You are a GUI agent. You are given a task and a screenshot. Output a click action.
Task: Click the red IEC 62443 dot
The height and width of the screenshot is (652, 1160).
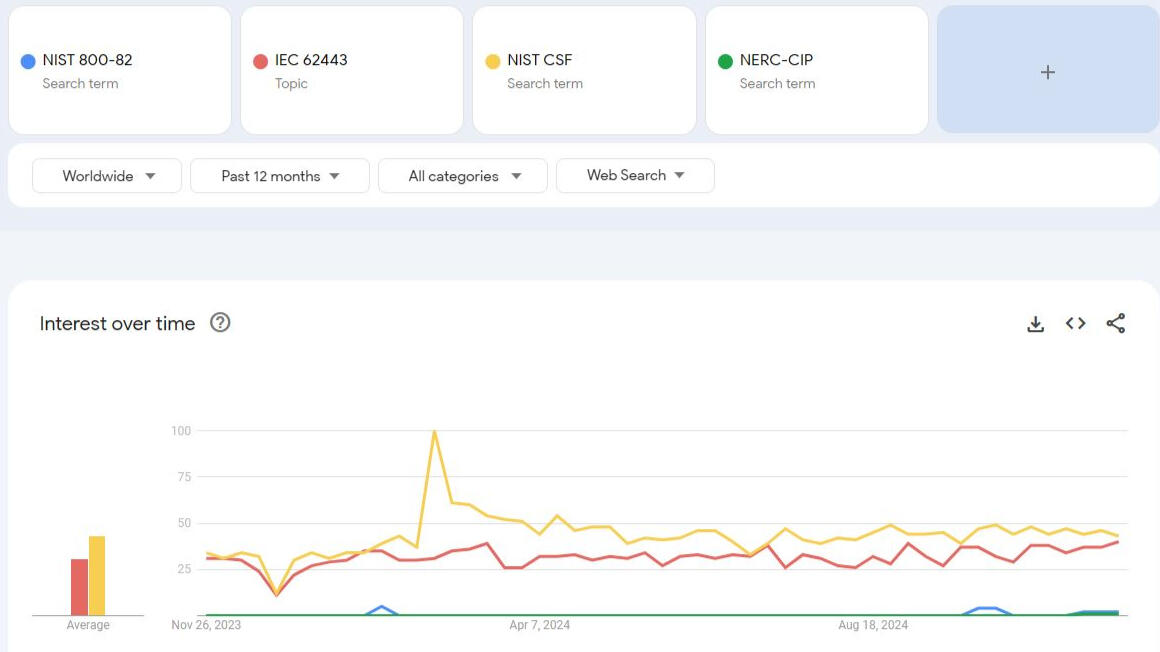tap(260, 61)
